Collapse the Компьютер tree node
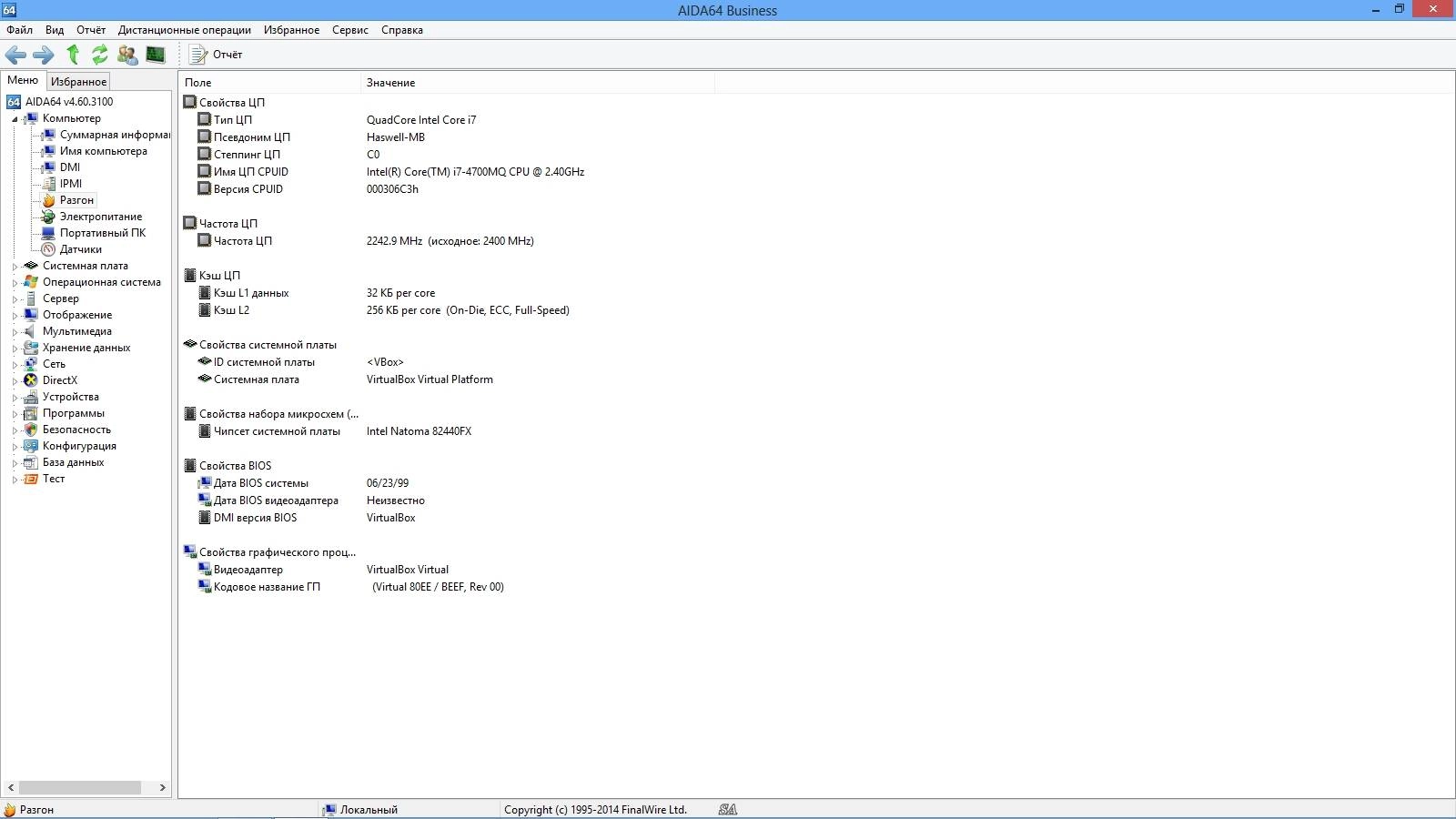This screenshot has height=819, width=1456. click(x=15, y=119)
